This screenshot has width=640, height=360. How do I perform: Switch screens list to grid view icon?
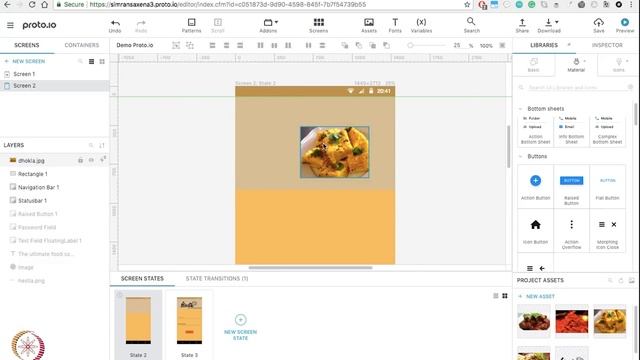[102, 61]
